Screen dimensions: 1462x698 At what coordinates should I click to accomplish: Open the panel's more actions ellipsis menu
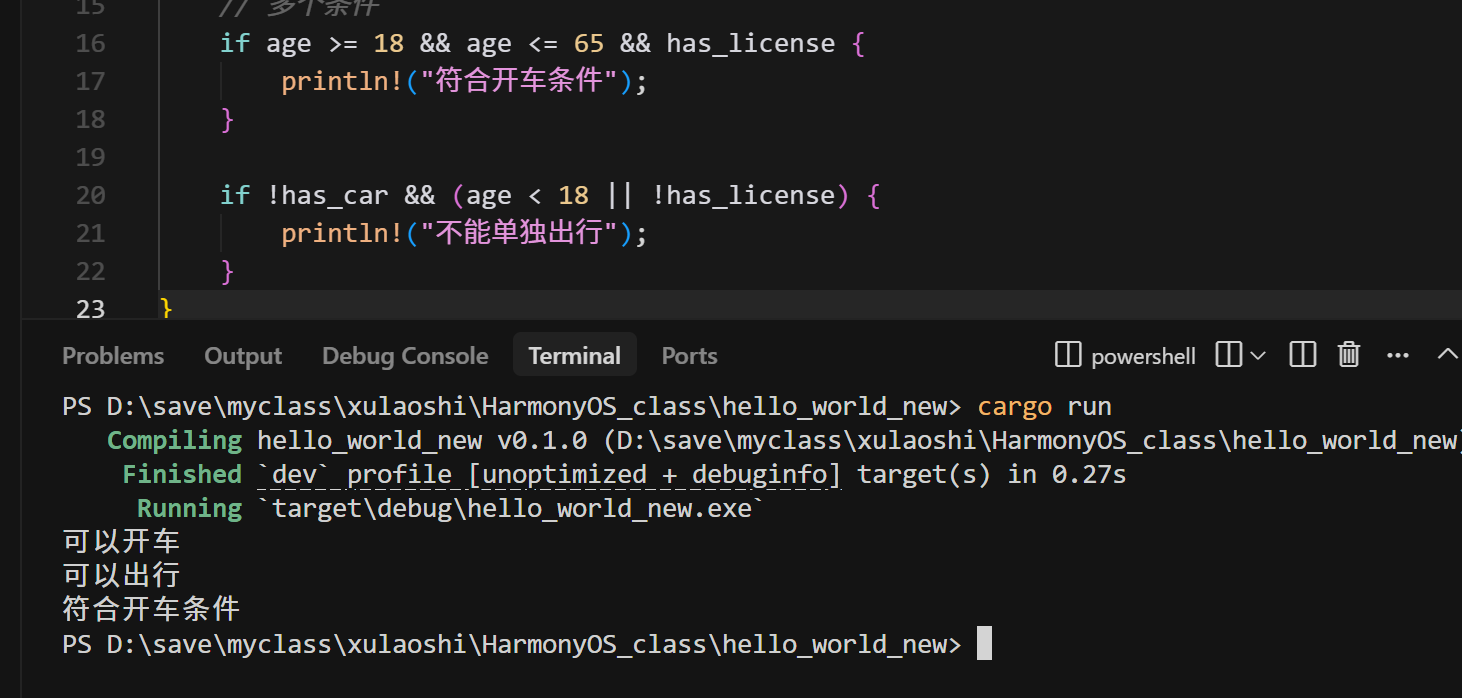pyautogui.click(x=1398, y=355)
